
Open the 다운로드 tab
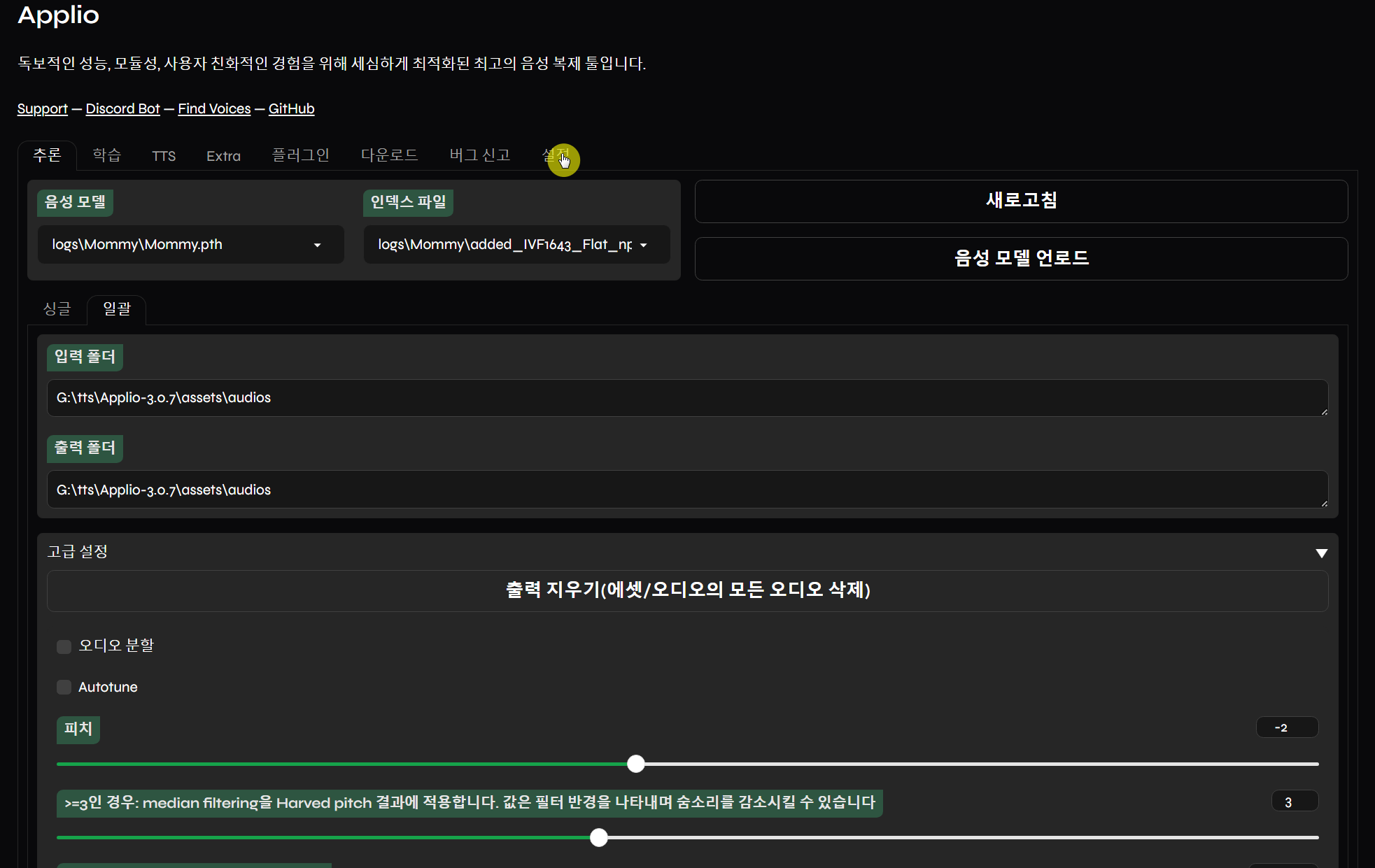tap(389, 155)
